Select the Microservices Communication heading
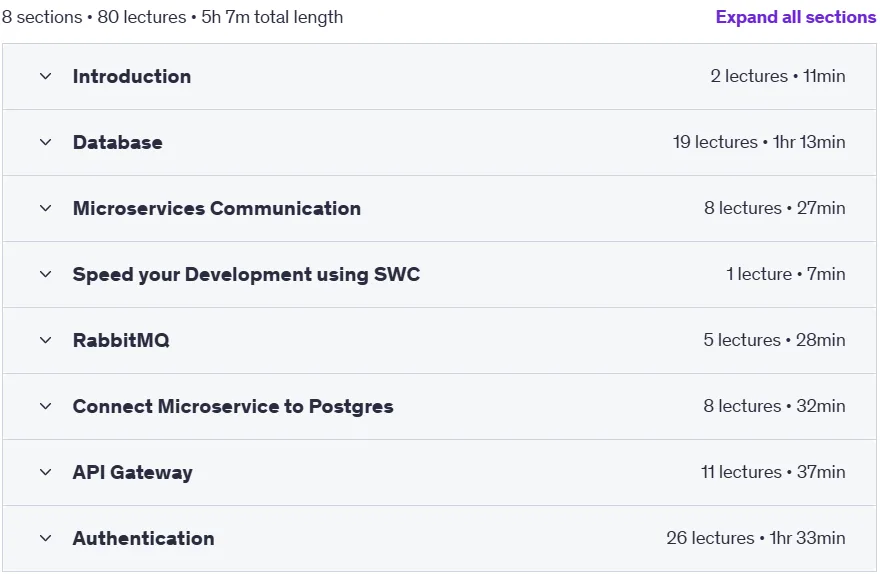The image size is (880, 574). [217, 208]
